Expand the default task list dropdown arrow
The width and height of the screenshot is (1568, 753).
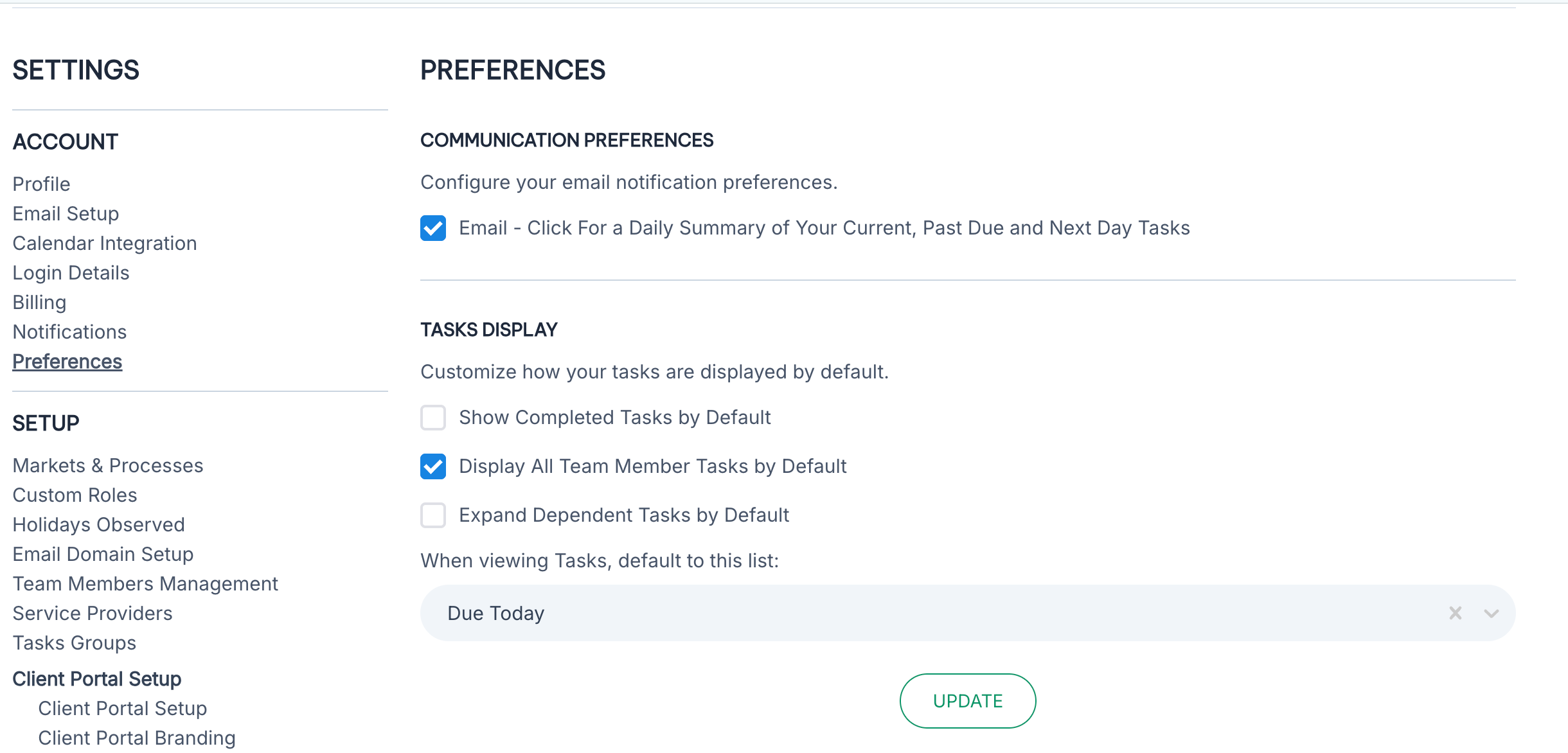pyautogui.click(x=1491, y=613)
